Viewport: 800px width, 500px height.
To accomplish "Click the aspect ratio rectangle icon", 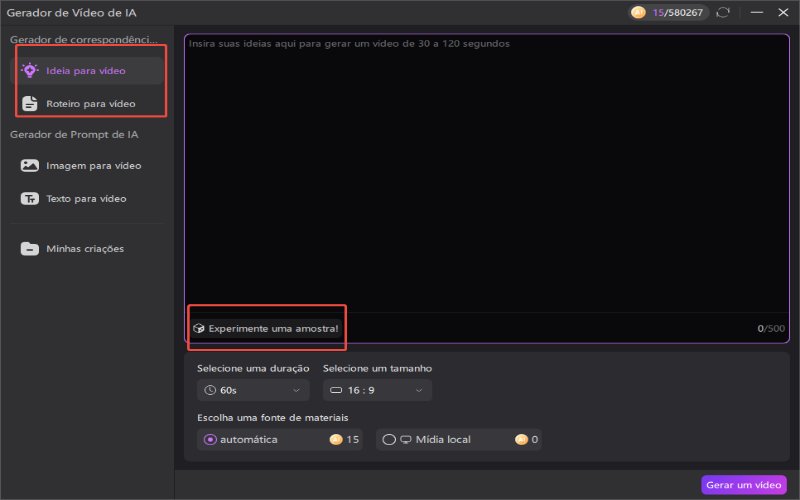I will pos(335,390).
